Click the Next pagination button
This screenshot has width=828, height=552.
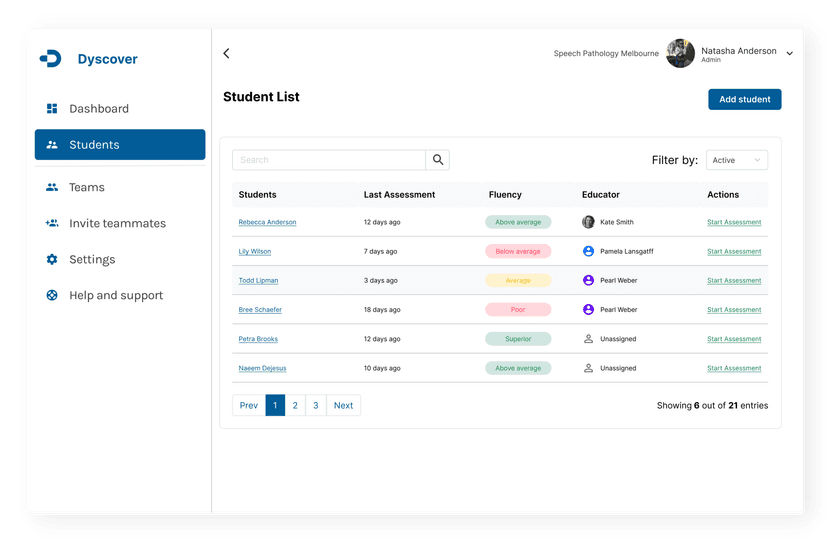[x=343, y=405]
